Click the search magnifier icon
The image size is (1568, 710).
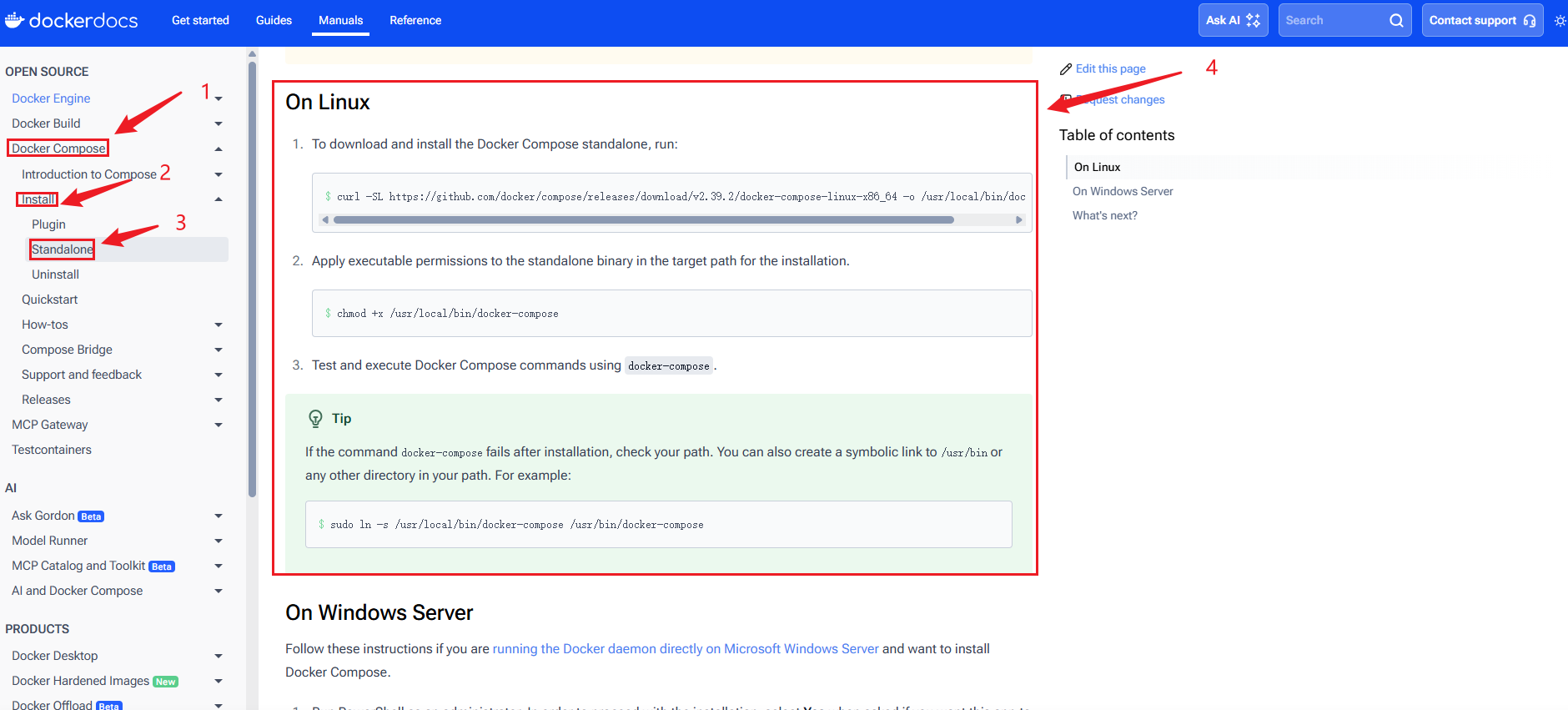point(1396,20)
